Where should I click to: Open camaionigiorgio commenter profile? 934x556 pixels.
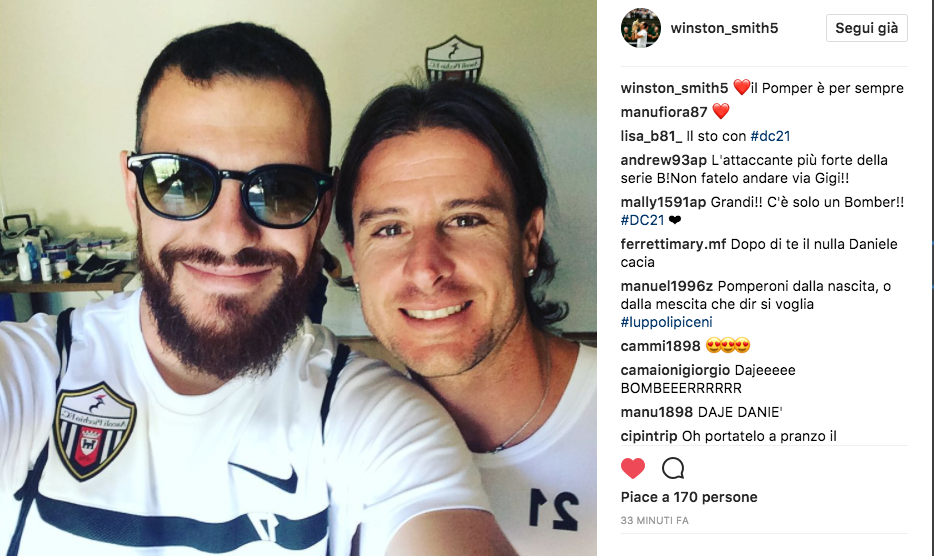pos(675,370)
